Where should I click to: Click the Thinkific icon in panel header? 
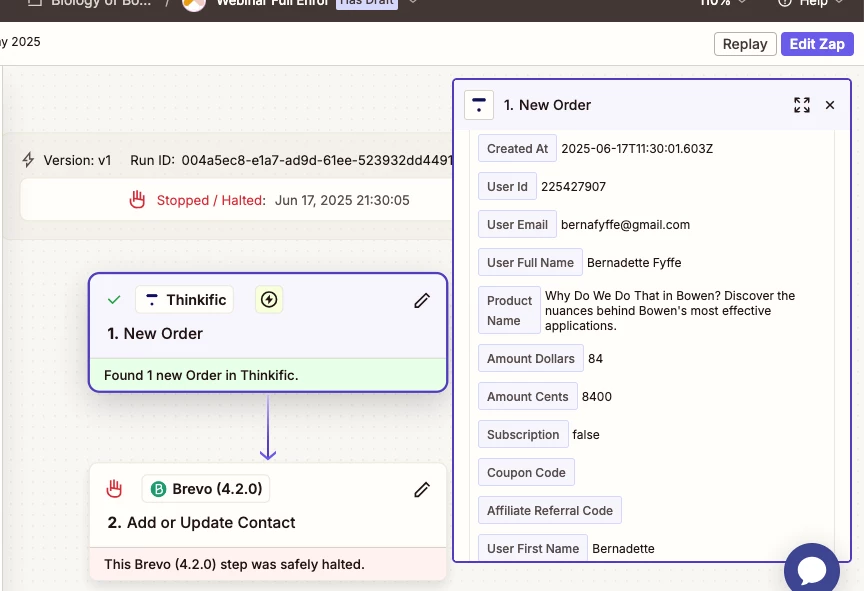click(479, 105)
